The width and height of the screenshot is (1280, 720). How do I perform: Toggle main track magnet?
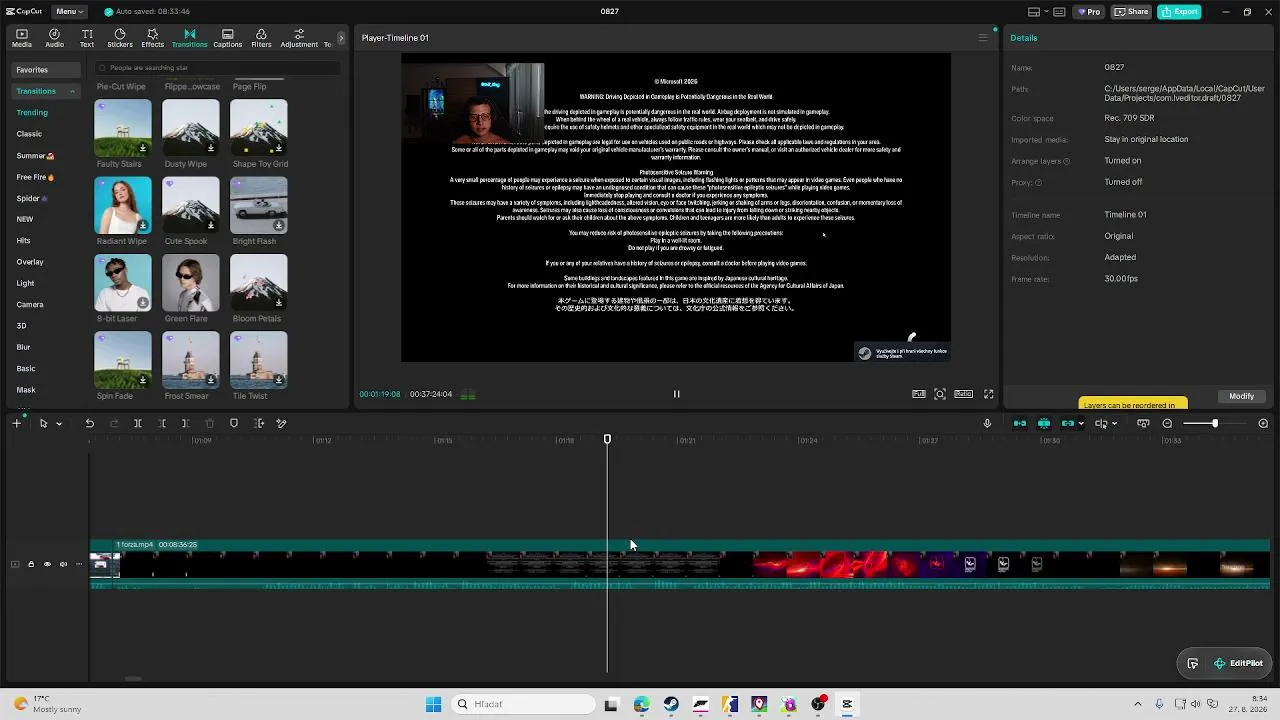coord(1020,424)
